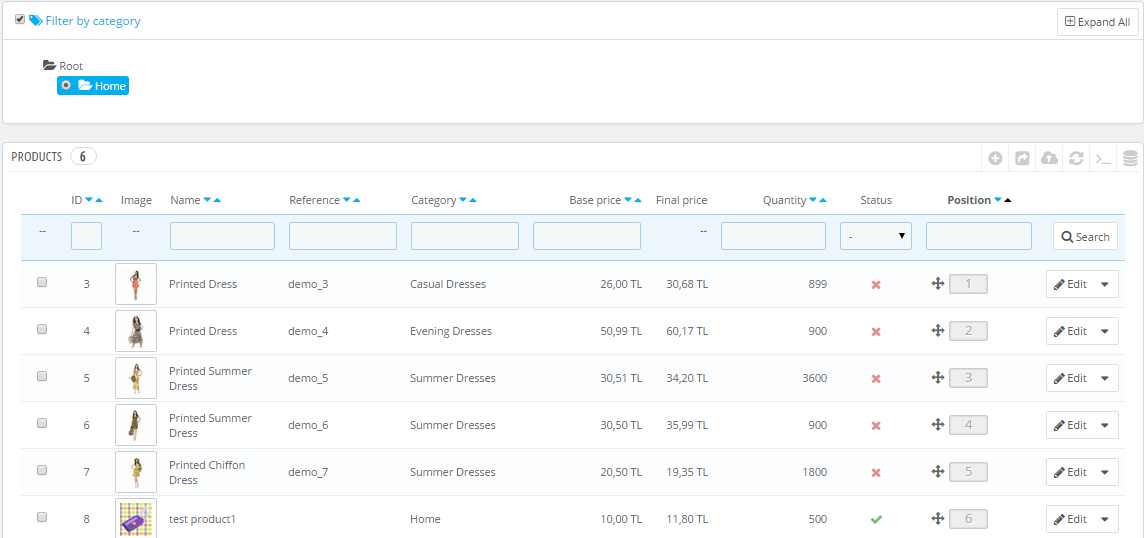Image resolution: width=1144 pixels, height=538 pixels.
Task: Click the Name filter input field
Action: coord(223,237)
